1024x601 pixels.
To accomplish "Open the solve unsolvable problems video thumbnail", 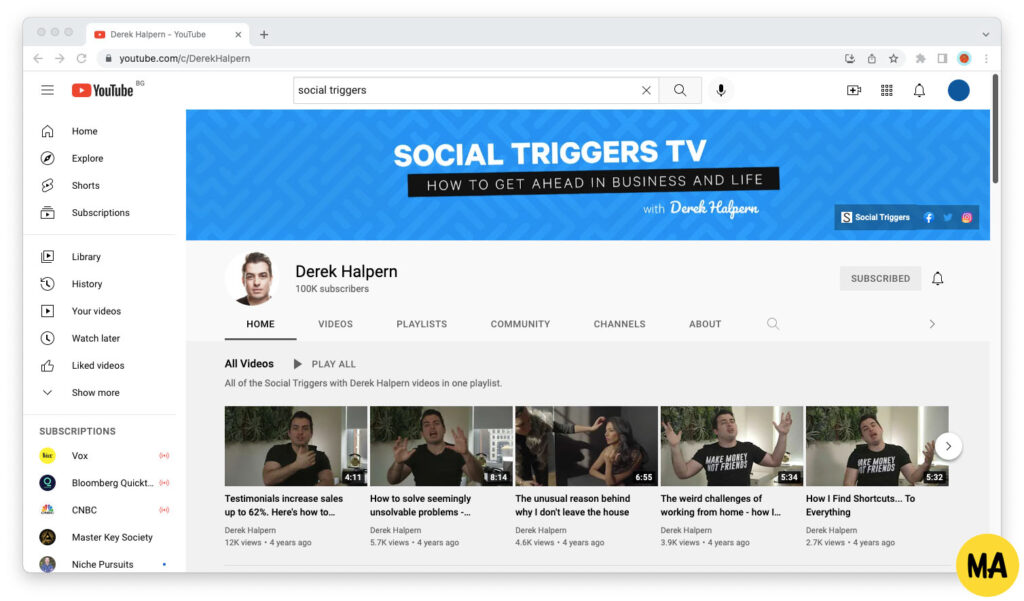I will point(441,446).
